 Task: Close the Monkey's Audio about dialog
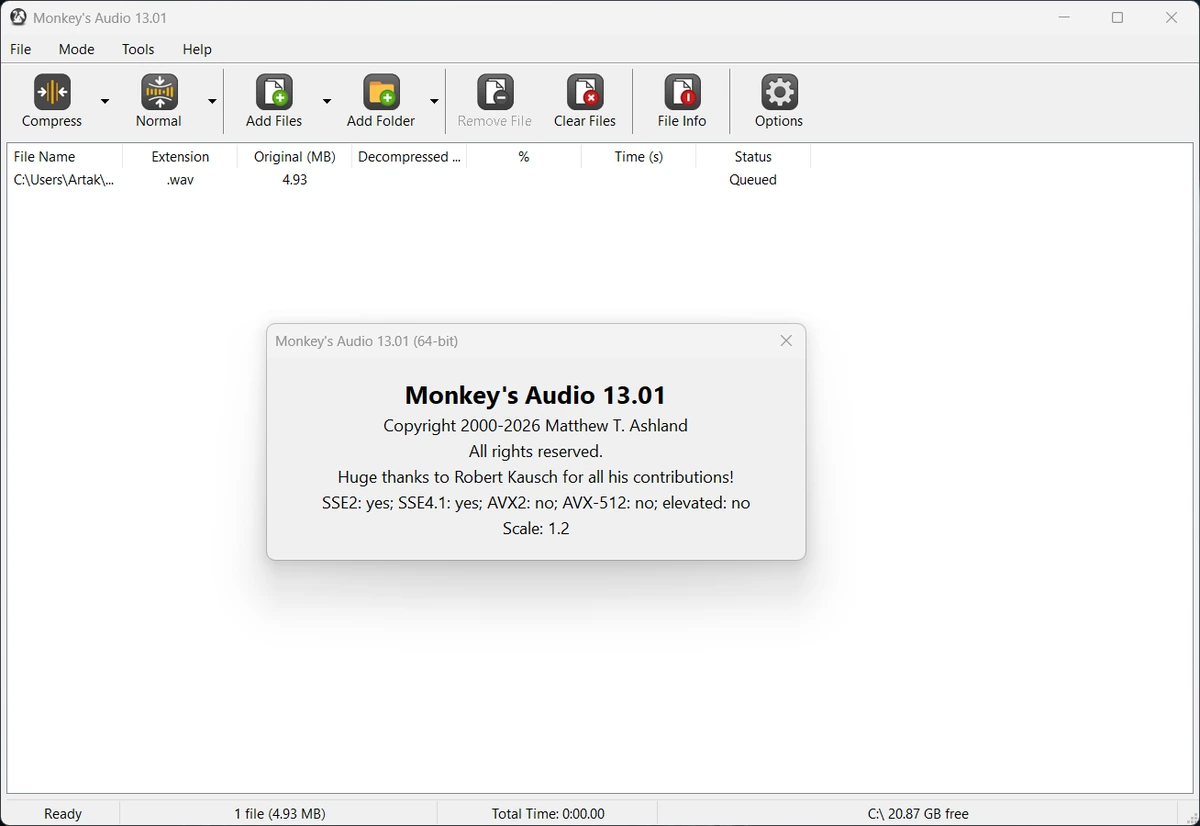point(786,341)
